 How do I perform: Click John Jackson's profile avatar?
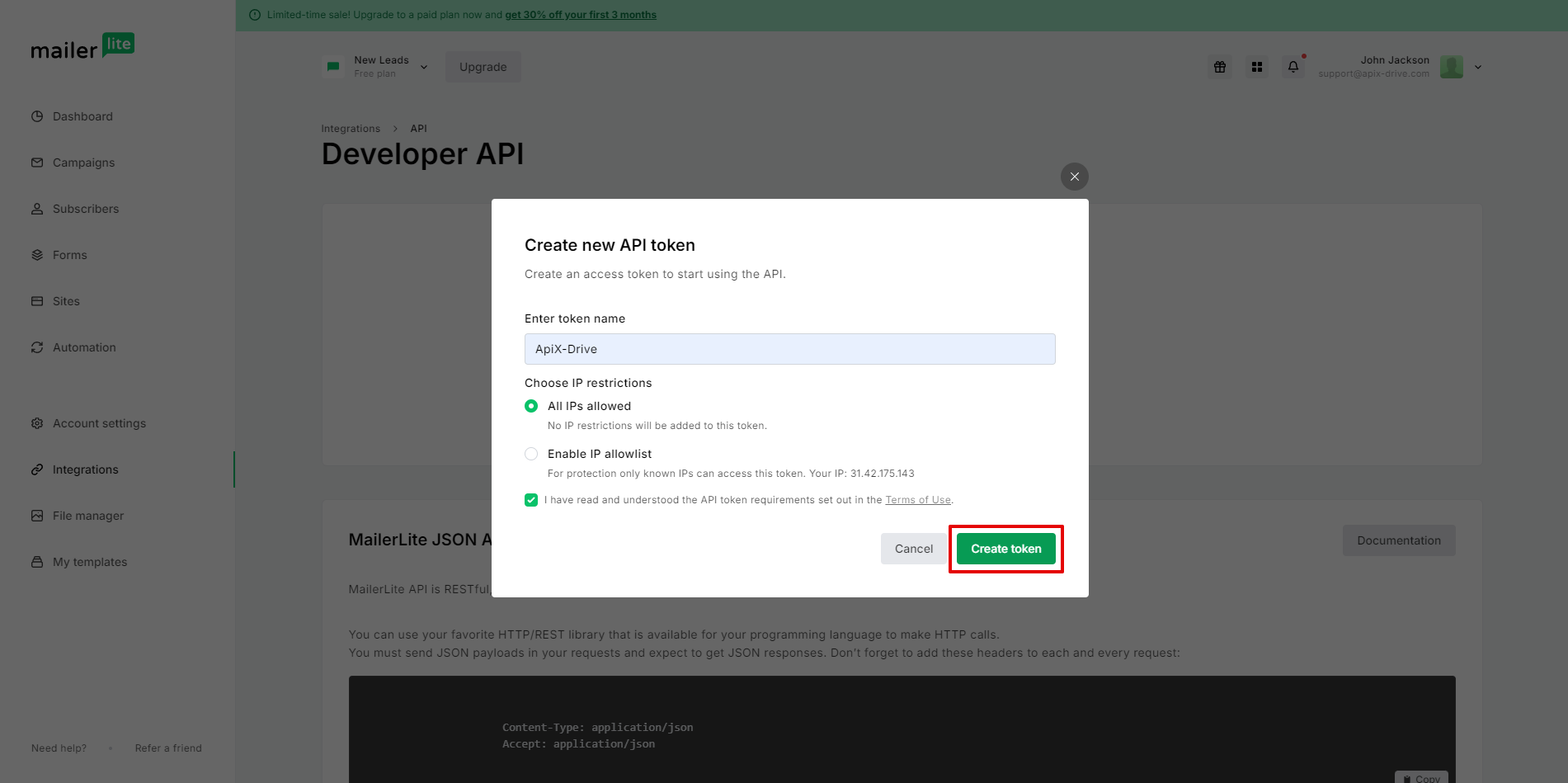(x=1452, y=67)
